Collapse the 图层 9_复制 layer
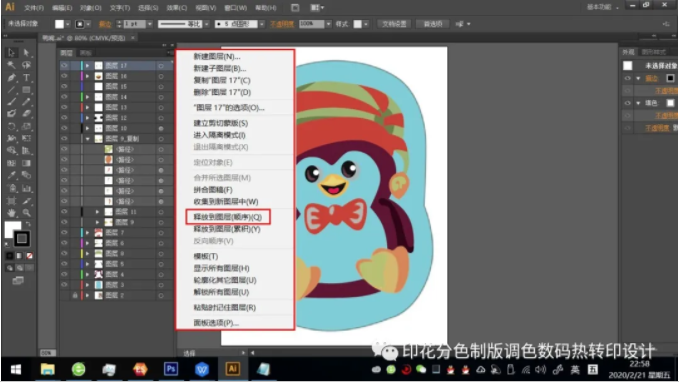 87,139
